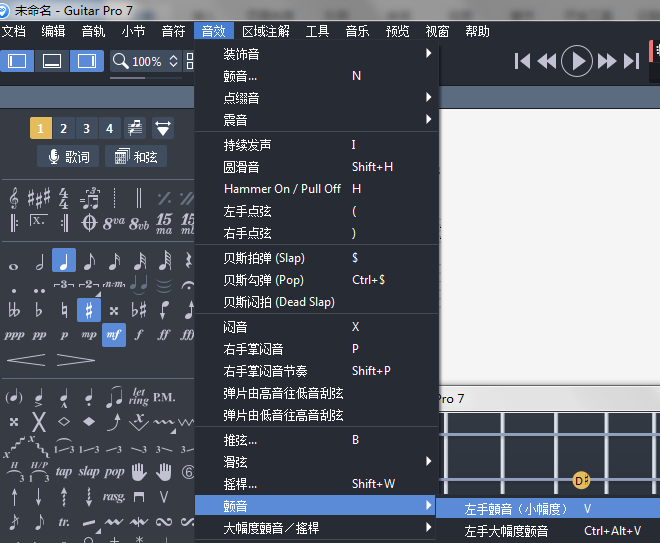
Task: Click the 8va octave icon
Action: pos(114,221)
